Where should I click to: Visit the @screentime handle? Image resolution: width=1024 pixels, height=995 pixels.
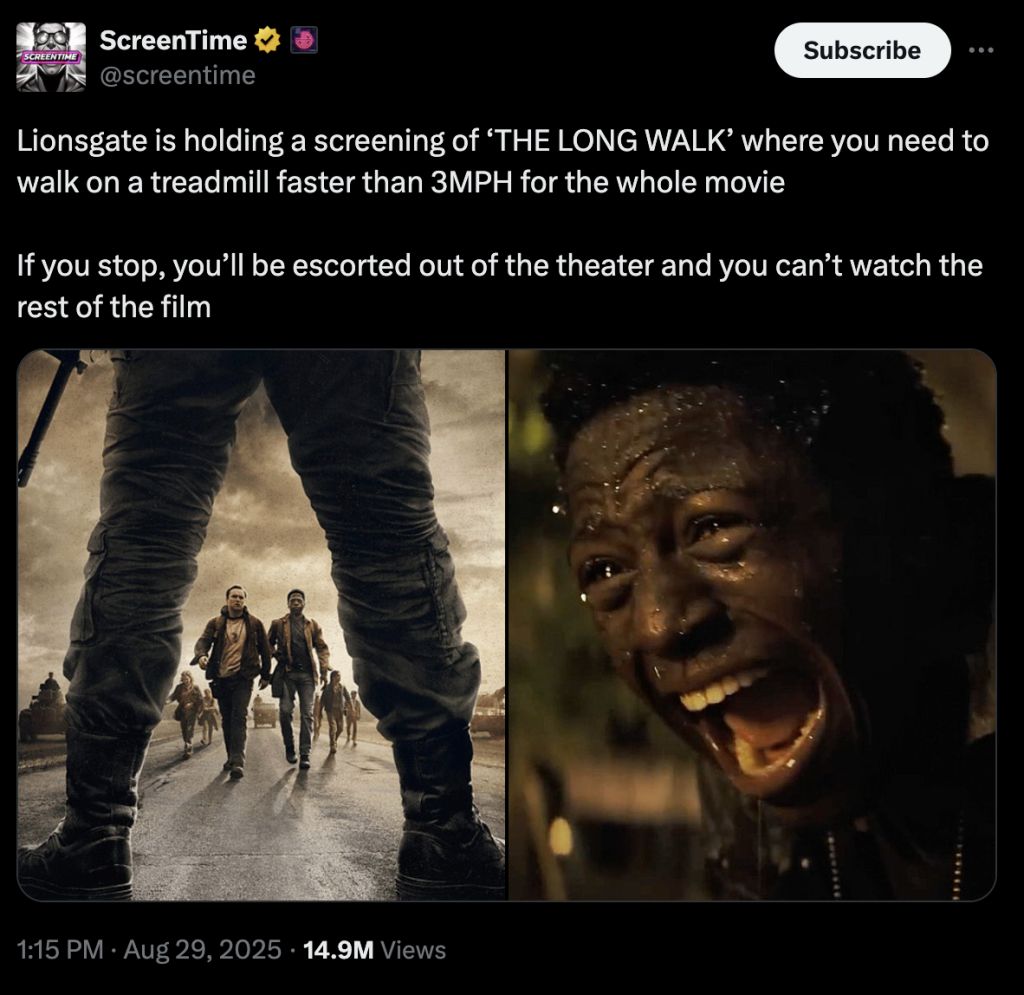tap(177, 76)
